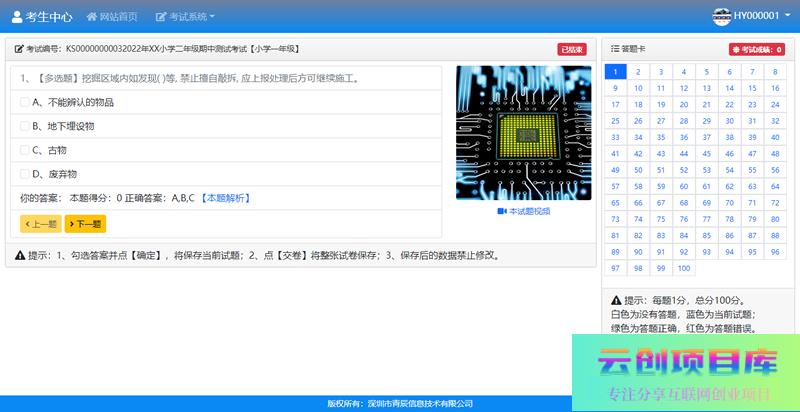Jump to question 80
Viewport: 800px width, 412px height.
776,219
